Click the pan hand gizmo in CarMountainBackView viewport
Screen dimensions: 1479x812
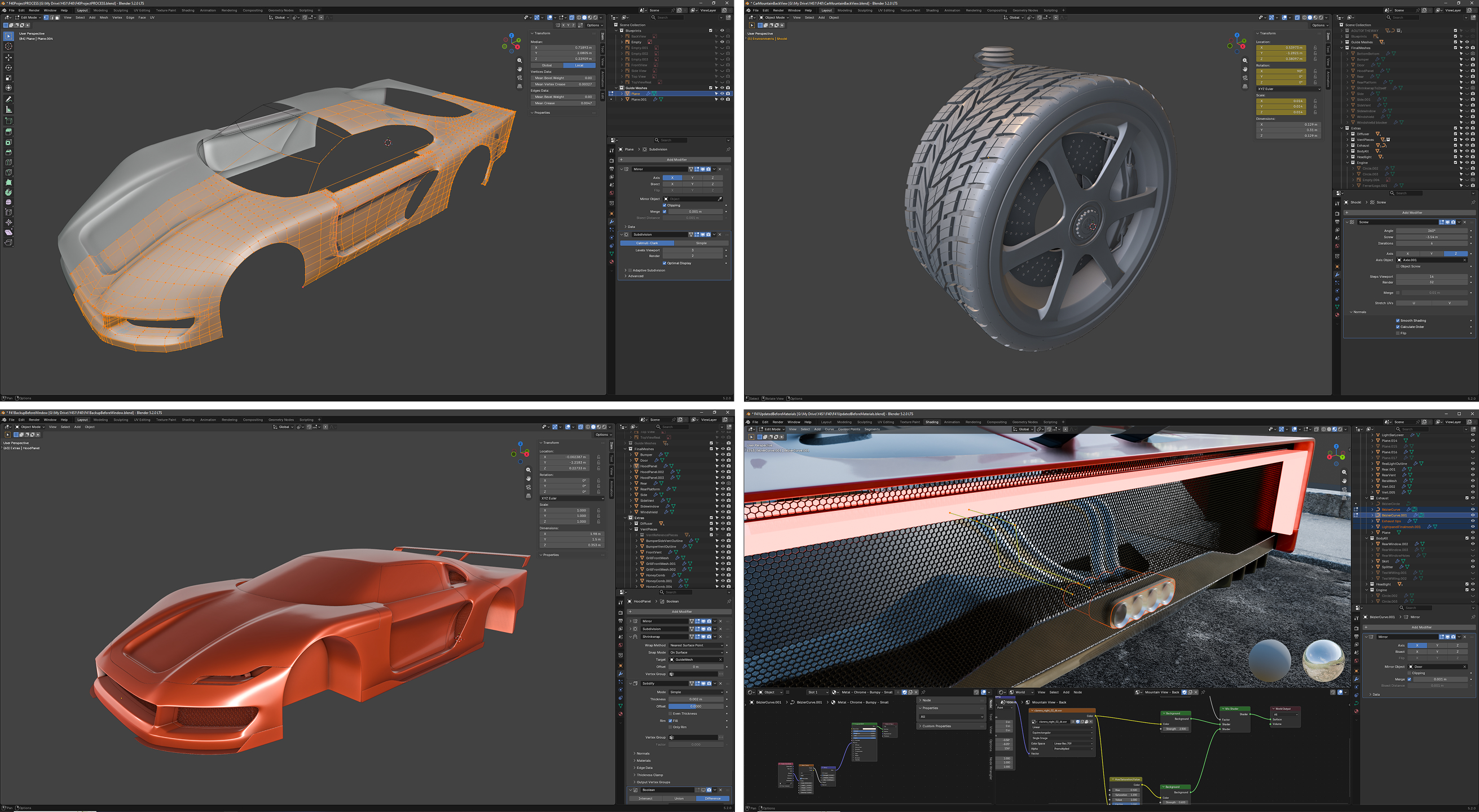[1245, 69]
